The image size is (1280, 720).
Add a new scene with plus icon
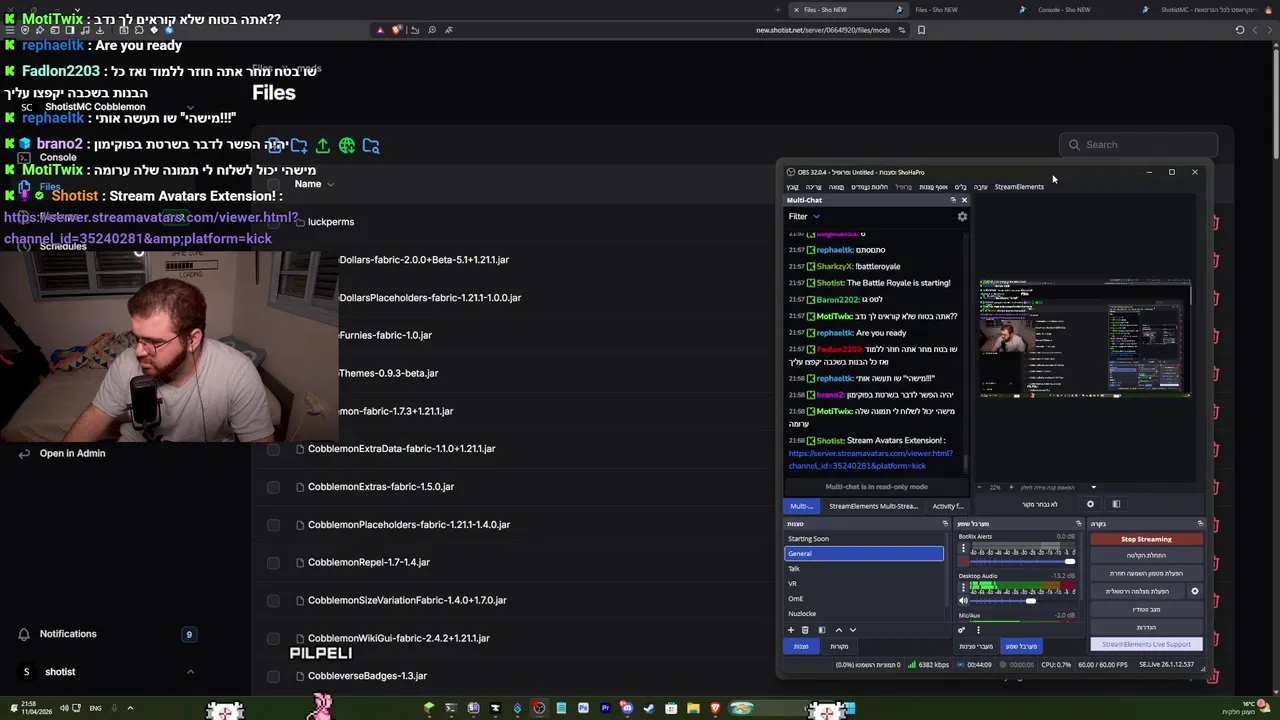[x=790, y=630]
